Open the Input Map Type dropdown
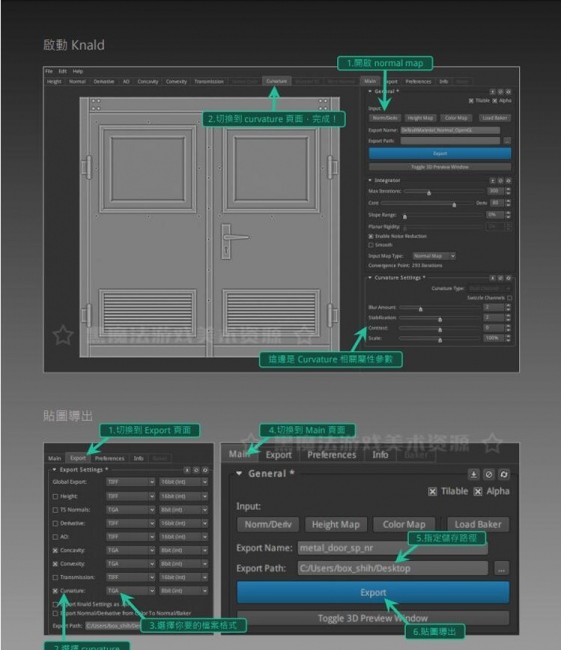561x650 pixels. [x=434, y=256]
